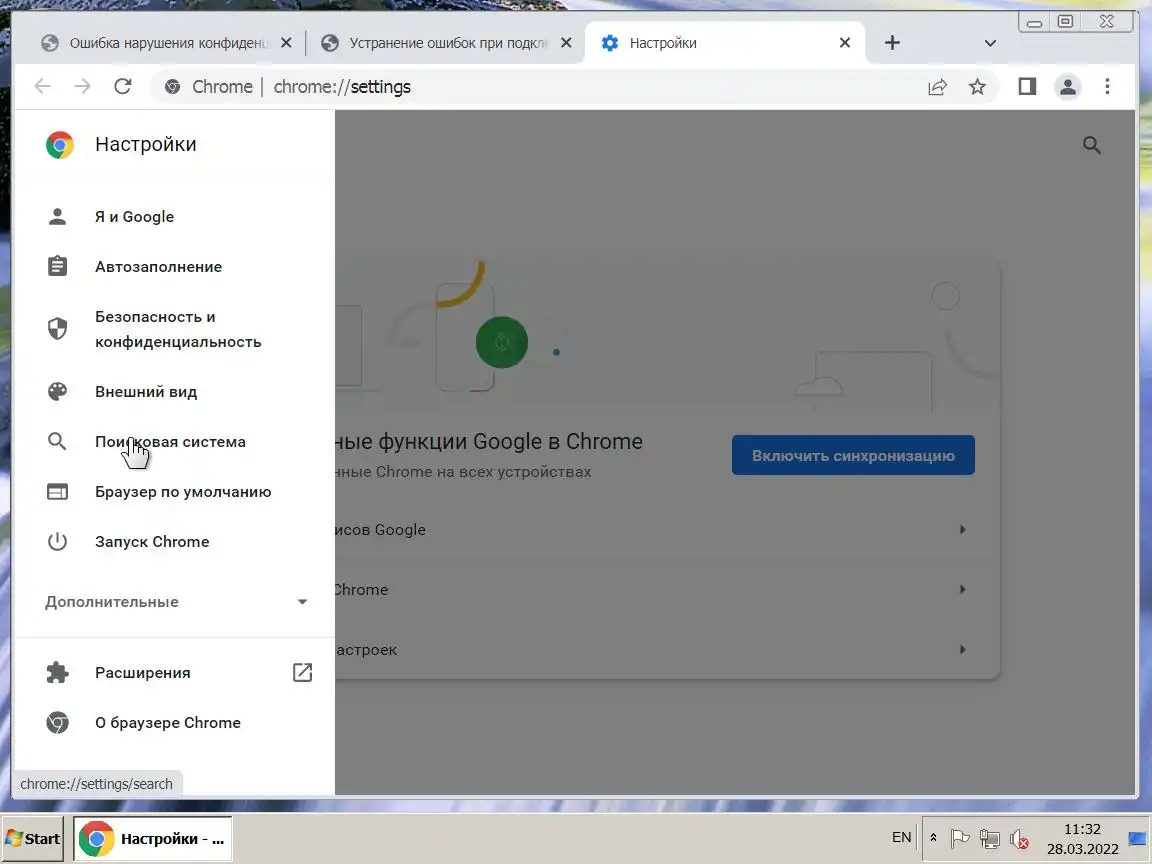Click the shield icon for Безопасность
Screen dimensions: 1152x864
pos(57,328)
